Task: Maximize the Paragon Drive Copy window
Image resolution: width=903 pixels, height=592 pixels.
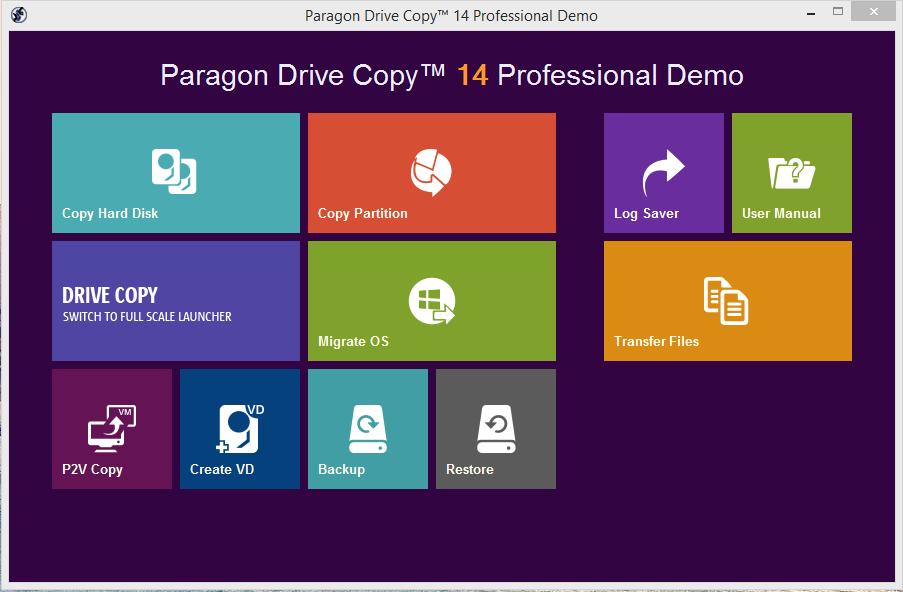Action: click(838, 12)
